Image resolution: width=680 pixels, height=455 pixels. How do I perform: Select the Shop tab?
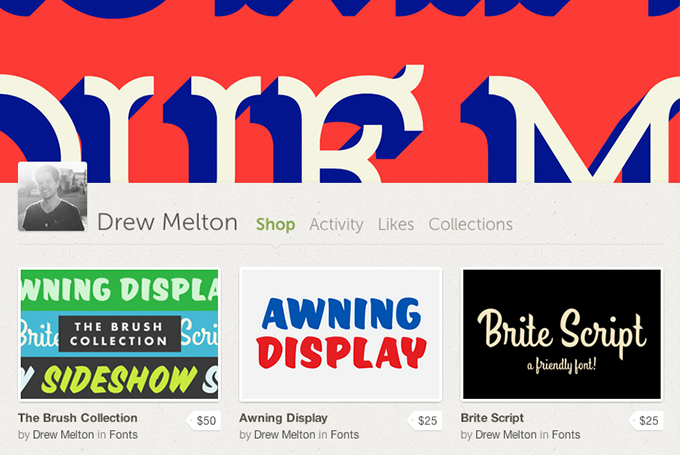pos(275,224)
